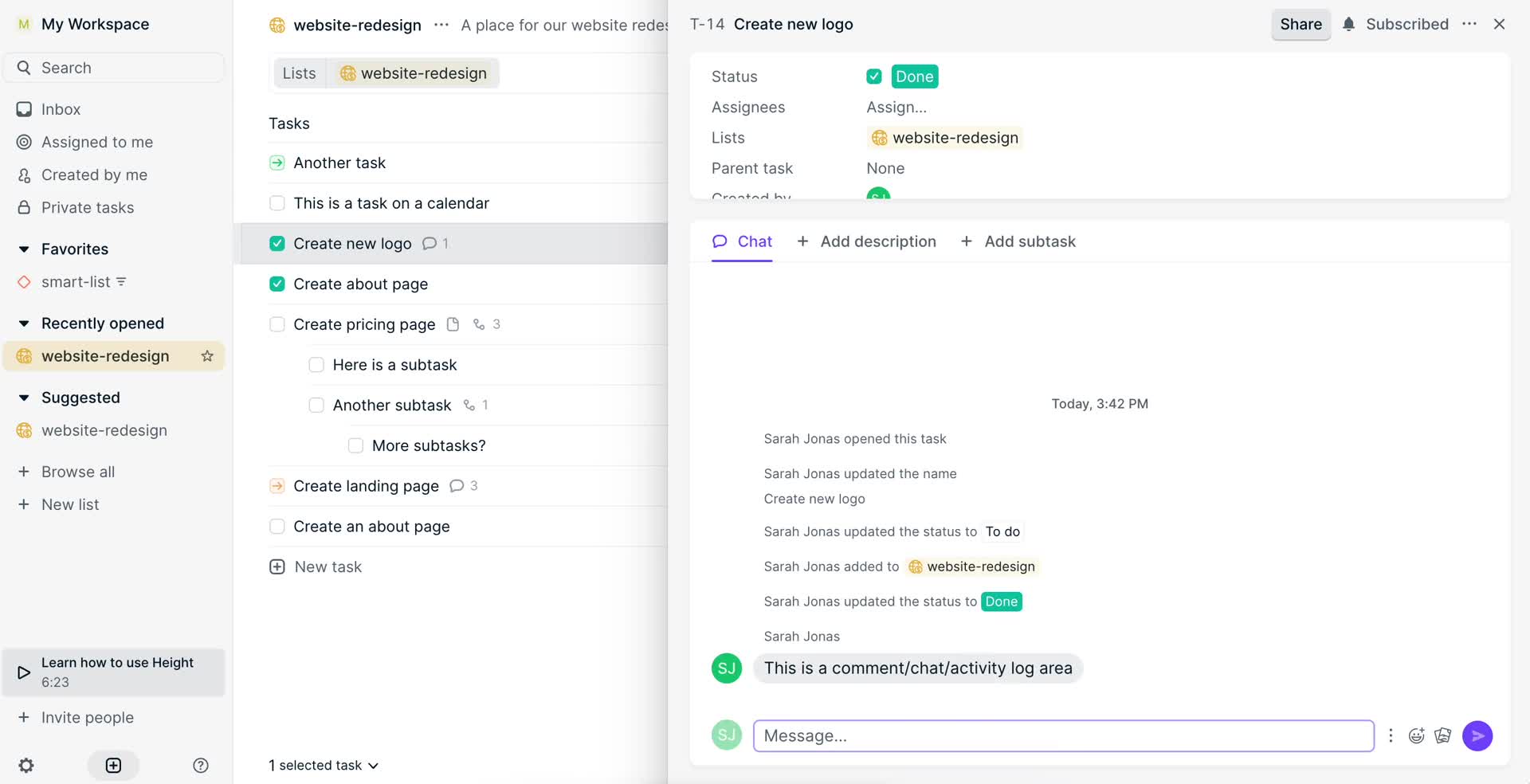Check Create an about page checkbox
This screenshot has height=784, width=1530.
click(277, 527)
